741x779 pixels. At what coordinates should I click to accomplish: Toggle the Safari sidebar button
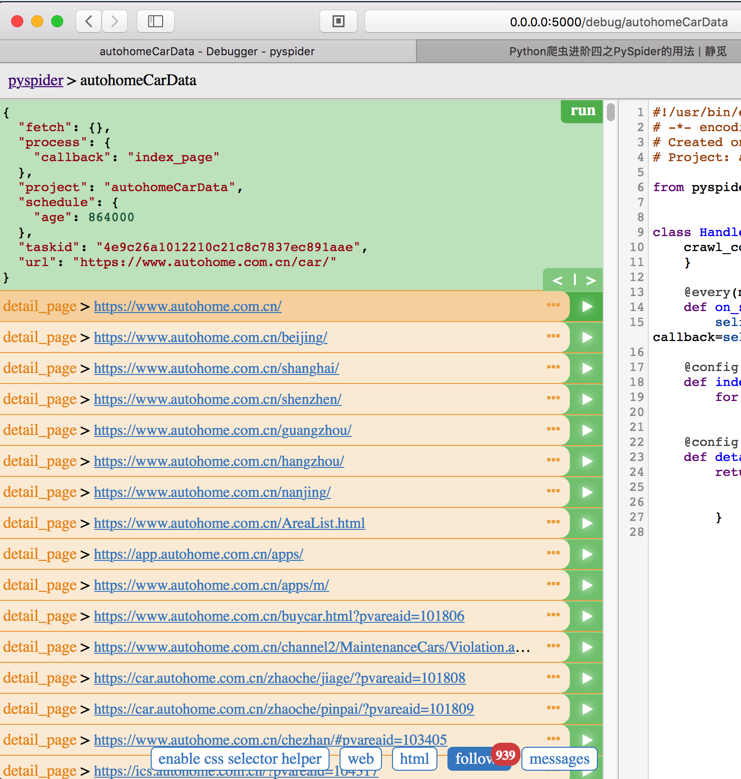tap(155, 21)
